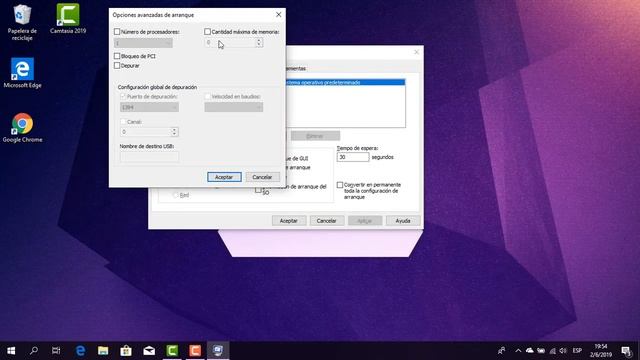Image resolution: width=640 pixels, height=360 pixels.
Task: Click the greyed Eliminar button
Action: [315, 136]
